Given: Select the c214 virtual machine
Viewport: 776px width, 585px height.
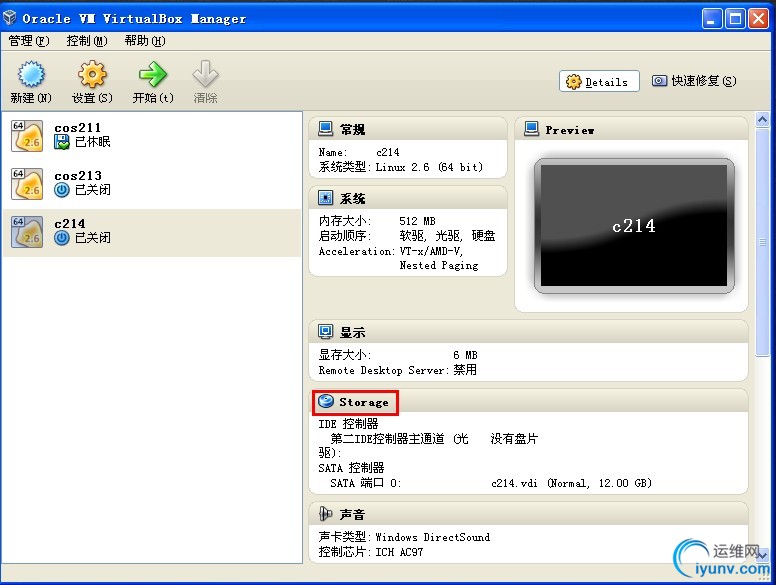Looking at the screenshot, I should point(152,232).
